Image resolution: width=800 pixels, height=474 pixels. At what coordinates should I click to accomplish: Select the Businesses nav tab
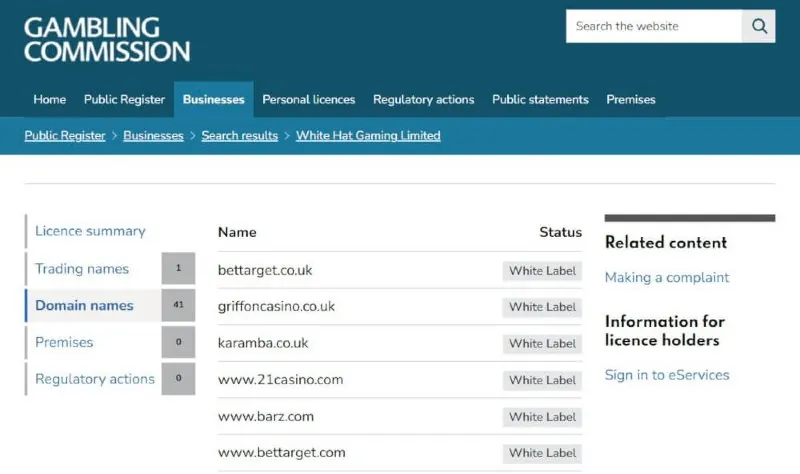pyautogui.click(x=213, y=99)
